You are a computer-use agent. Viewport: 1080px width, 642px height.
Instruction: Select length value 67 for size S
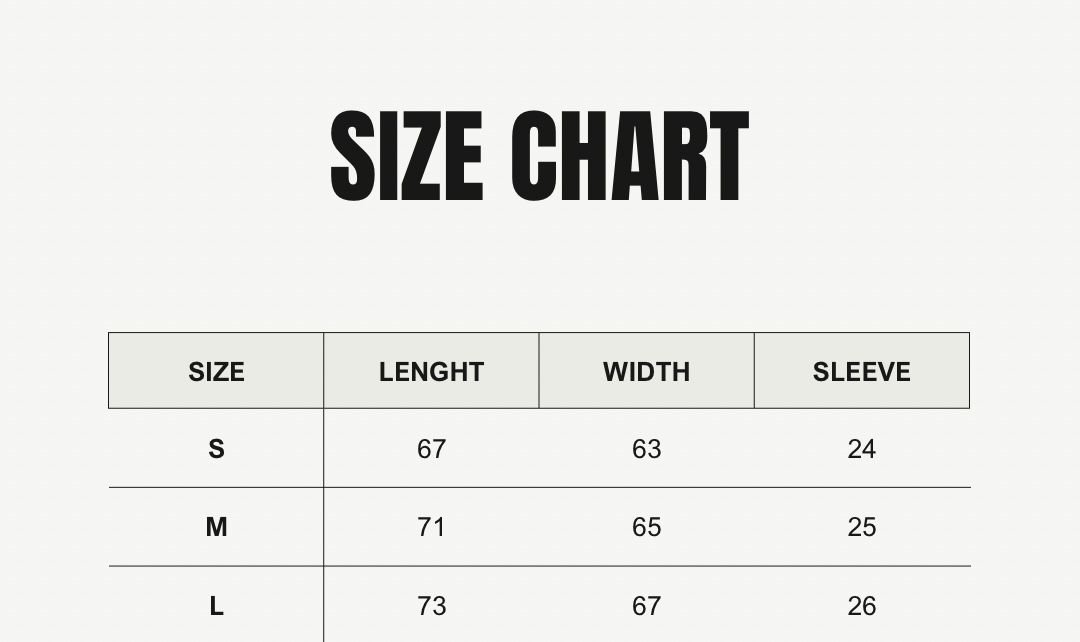pyautogui.click(x=431, y=449)
